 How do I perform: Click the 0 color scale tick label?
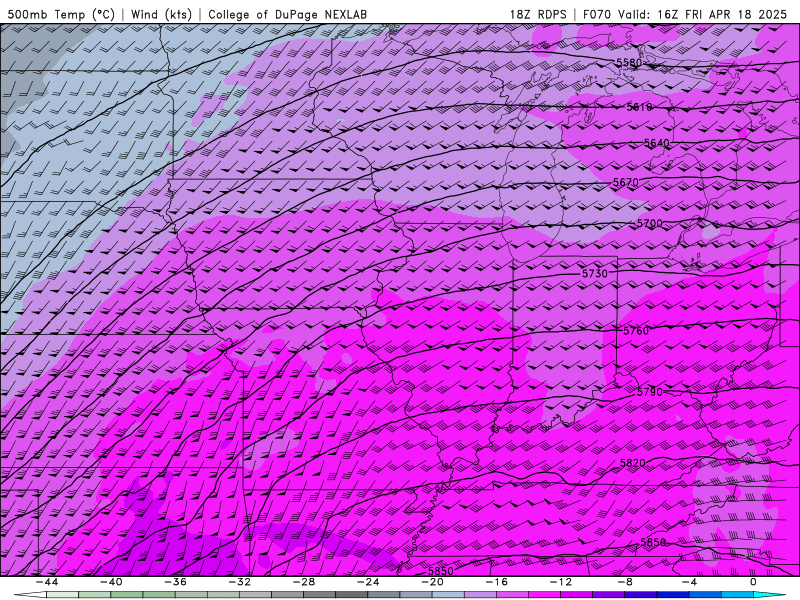pyautogui.click(x=753, y=582)
